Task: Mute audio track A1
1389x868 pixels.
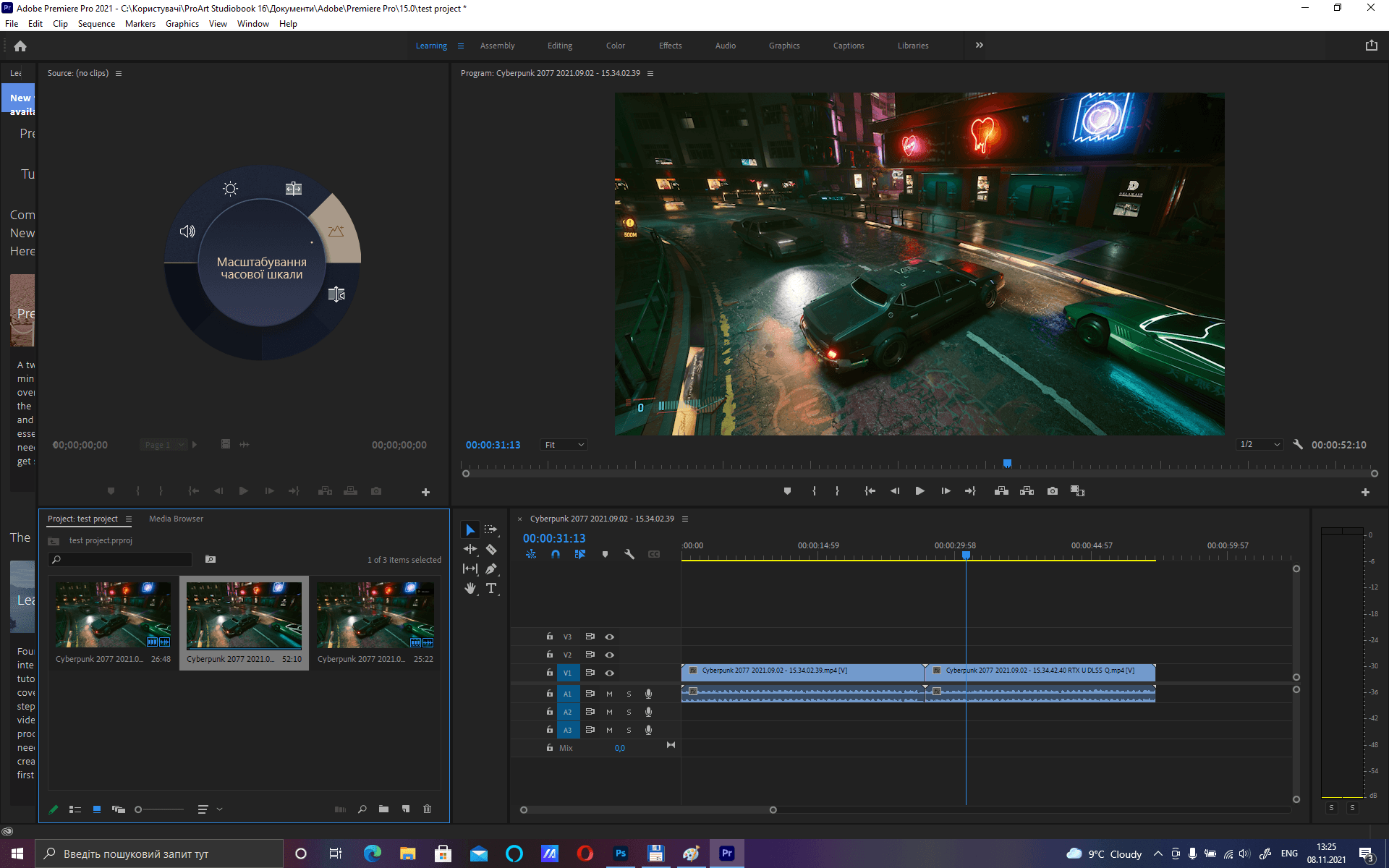Action: 609,694
